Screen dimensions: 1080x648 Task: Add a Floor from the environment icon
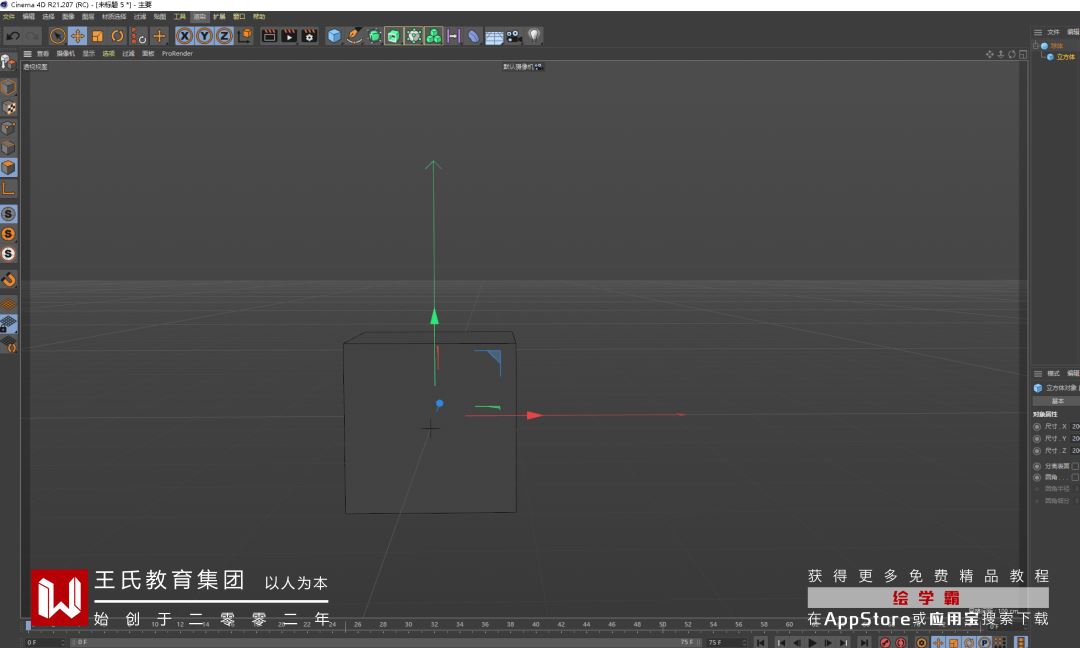[494, 36]
